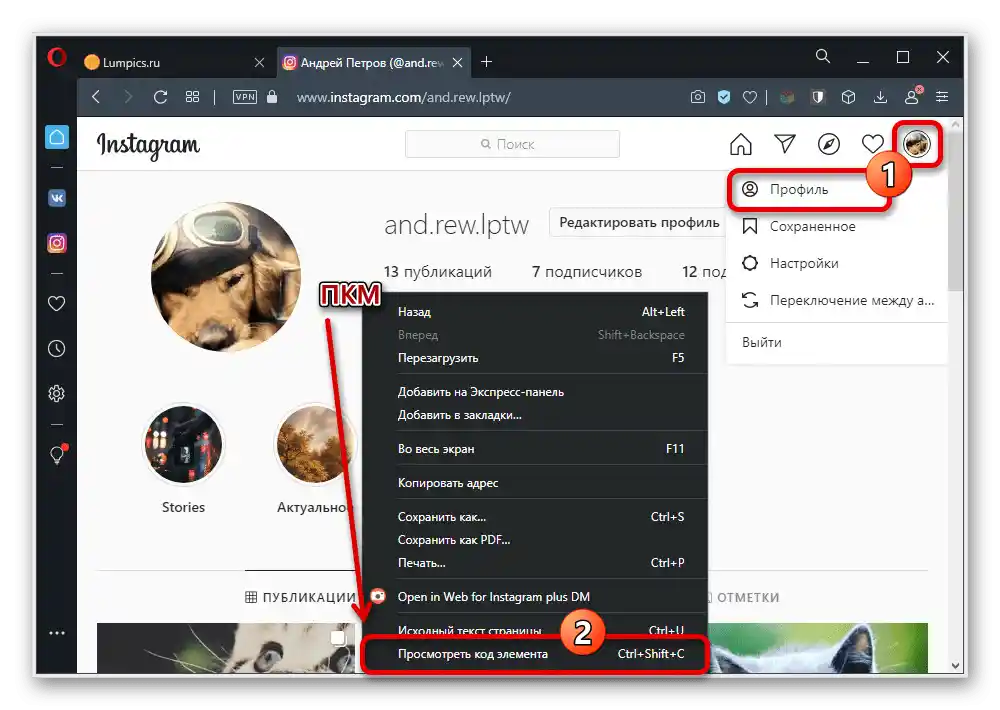
Task: Choose Просмотреть код элемента
Action: (x=536, y=654)
